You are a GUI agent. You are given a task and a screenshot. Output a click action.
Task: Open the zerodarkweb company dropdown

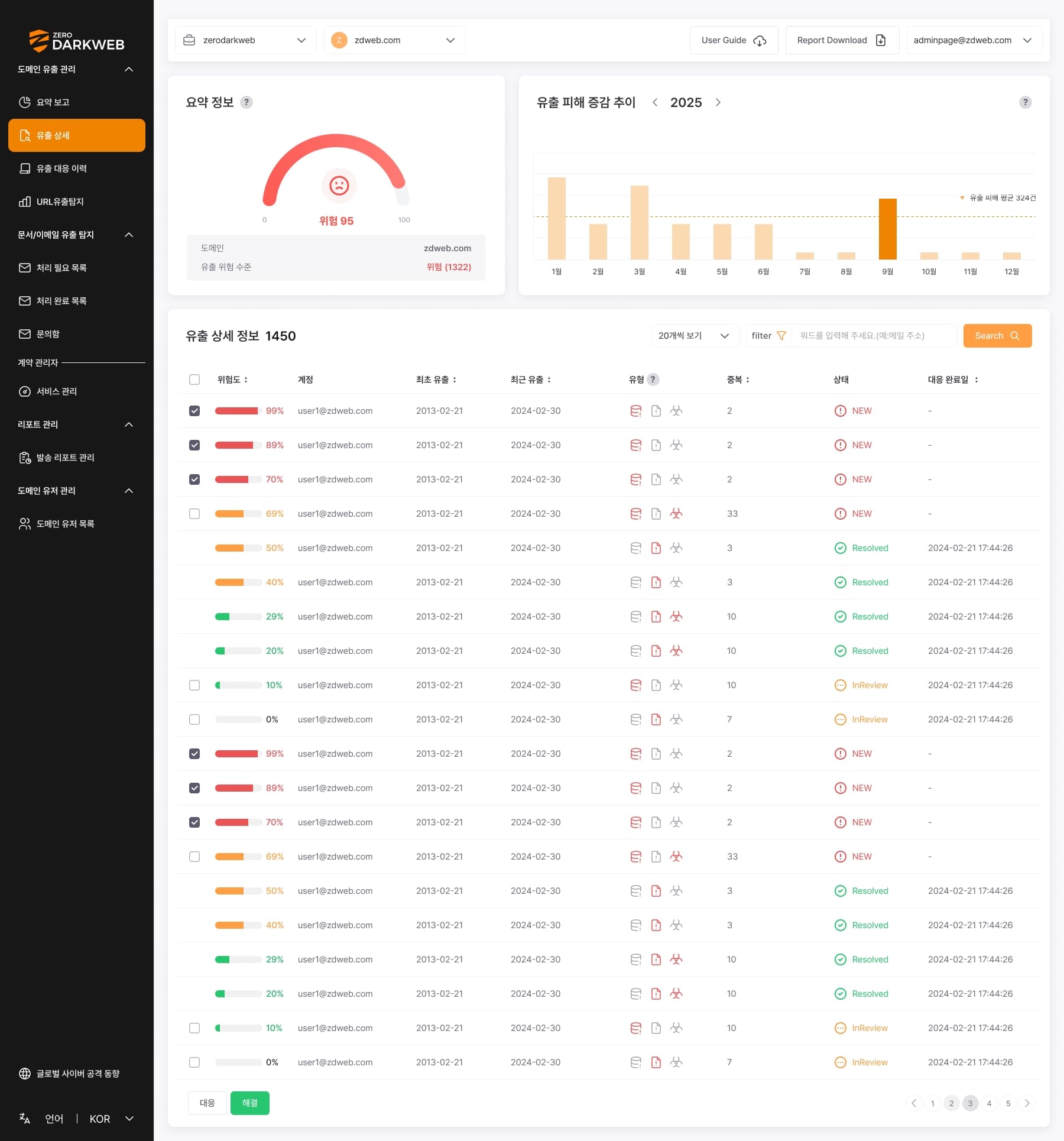(x=246, y=40)
